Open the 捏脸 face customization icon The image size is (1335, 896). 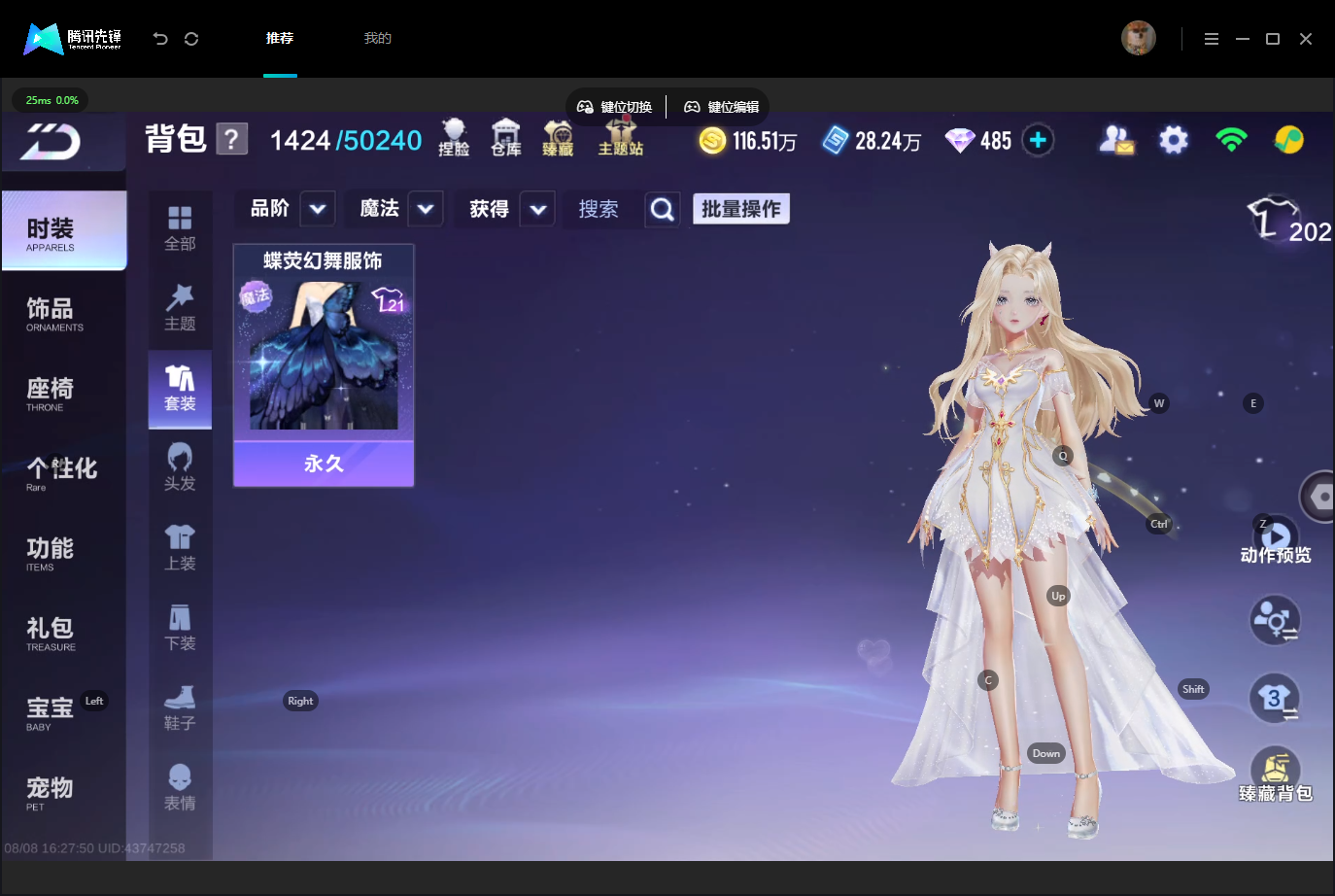(x=454, y=137)
